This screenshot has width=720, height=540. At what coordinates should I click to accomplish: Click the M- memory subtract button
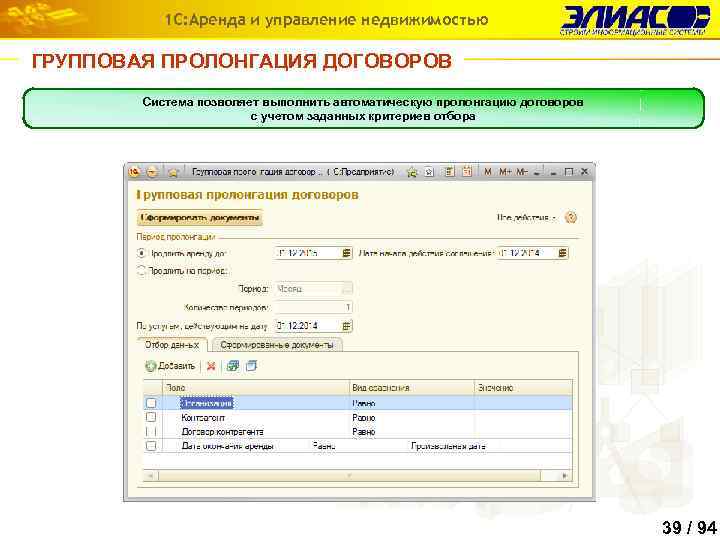click(522, 172)
